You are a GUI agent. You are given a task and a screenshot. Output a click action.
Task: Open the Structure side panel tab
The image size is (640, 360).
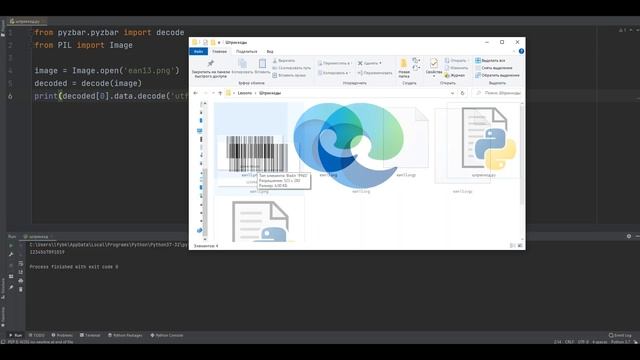(3, 288)
